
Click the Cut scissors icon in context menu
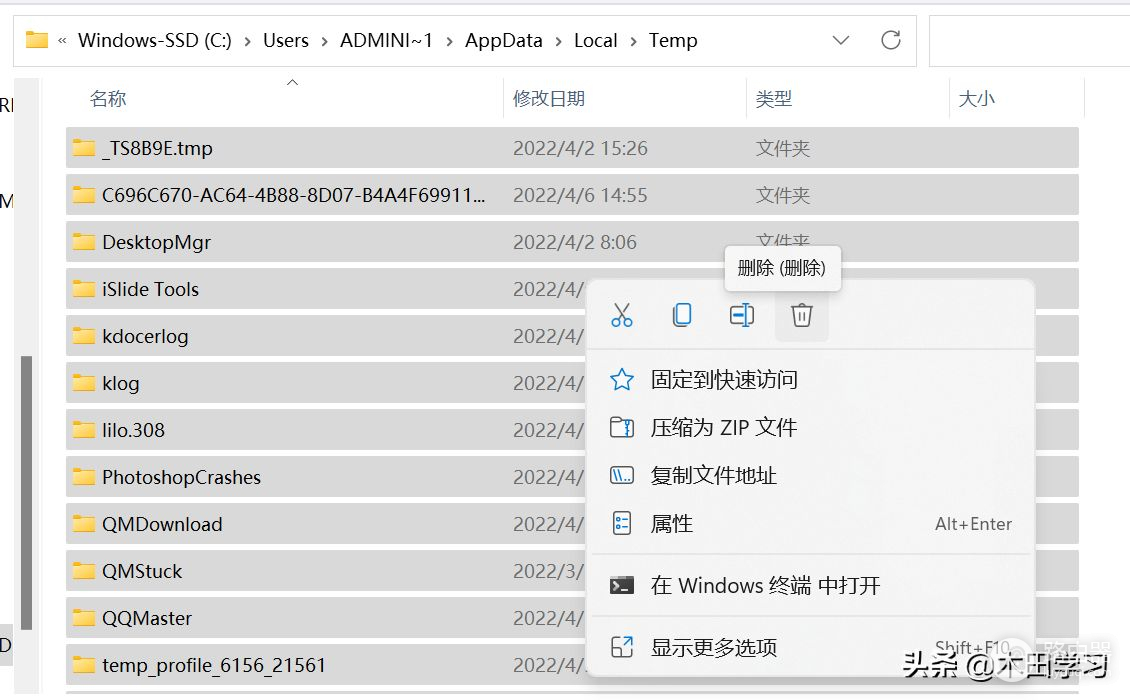point(622,315)
